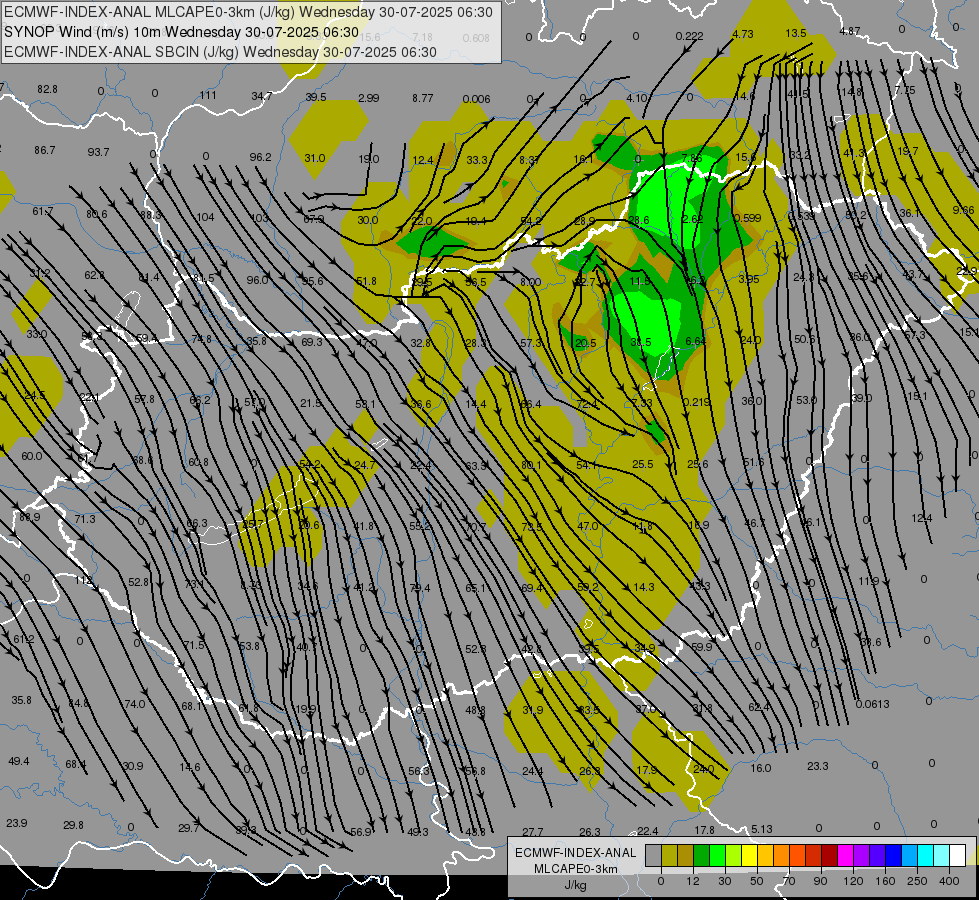Click the map value 86.7
Image resolution: width=979 pixels, height=900 pixels.
tap(45, 150)
